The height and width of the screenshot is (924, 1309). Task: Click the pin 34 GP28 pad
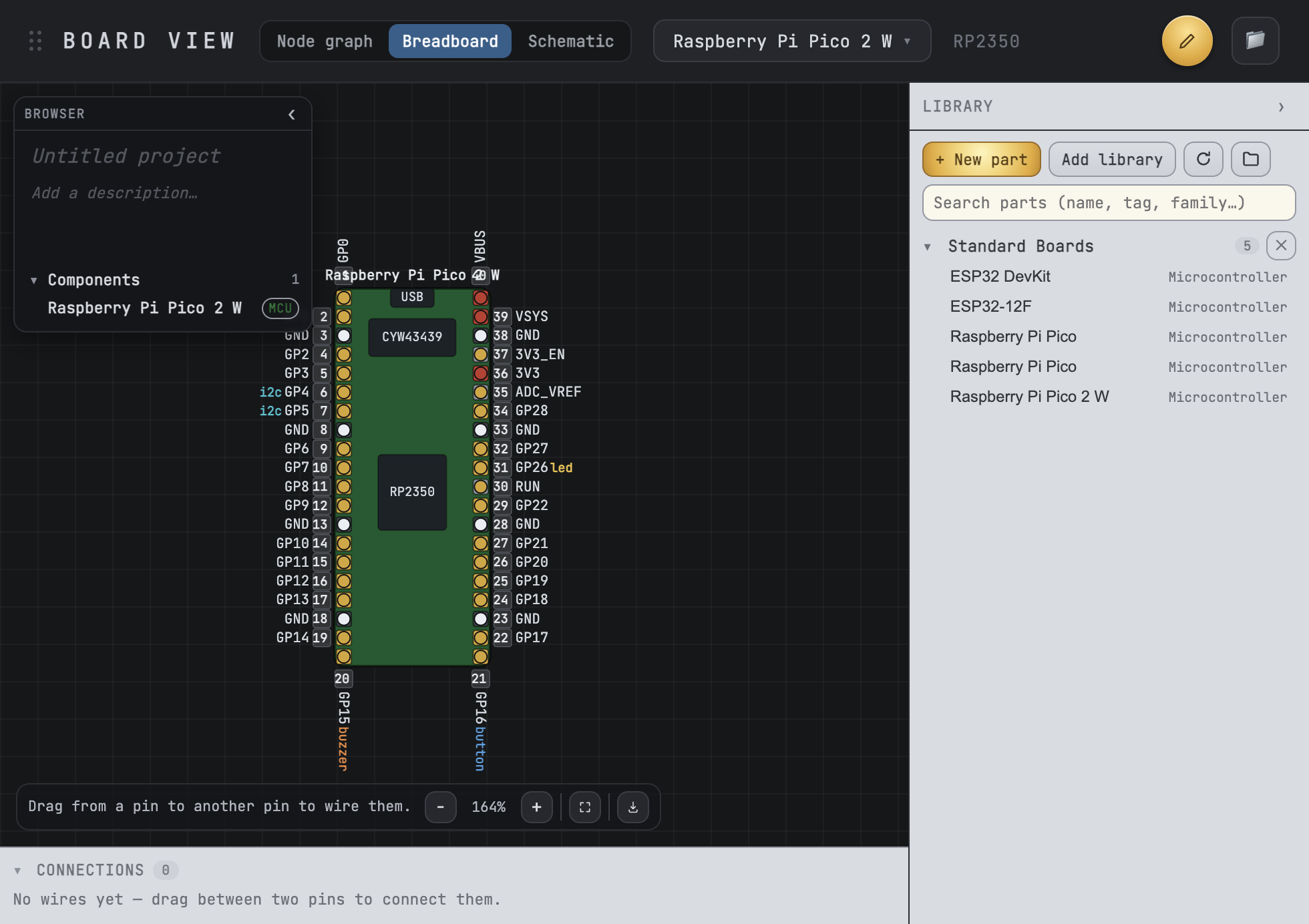click(480, 411)
